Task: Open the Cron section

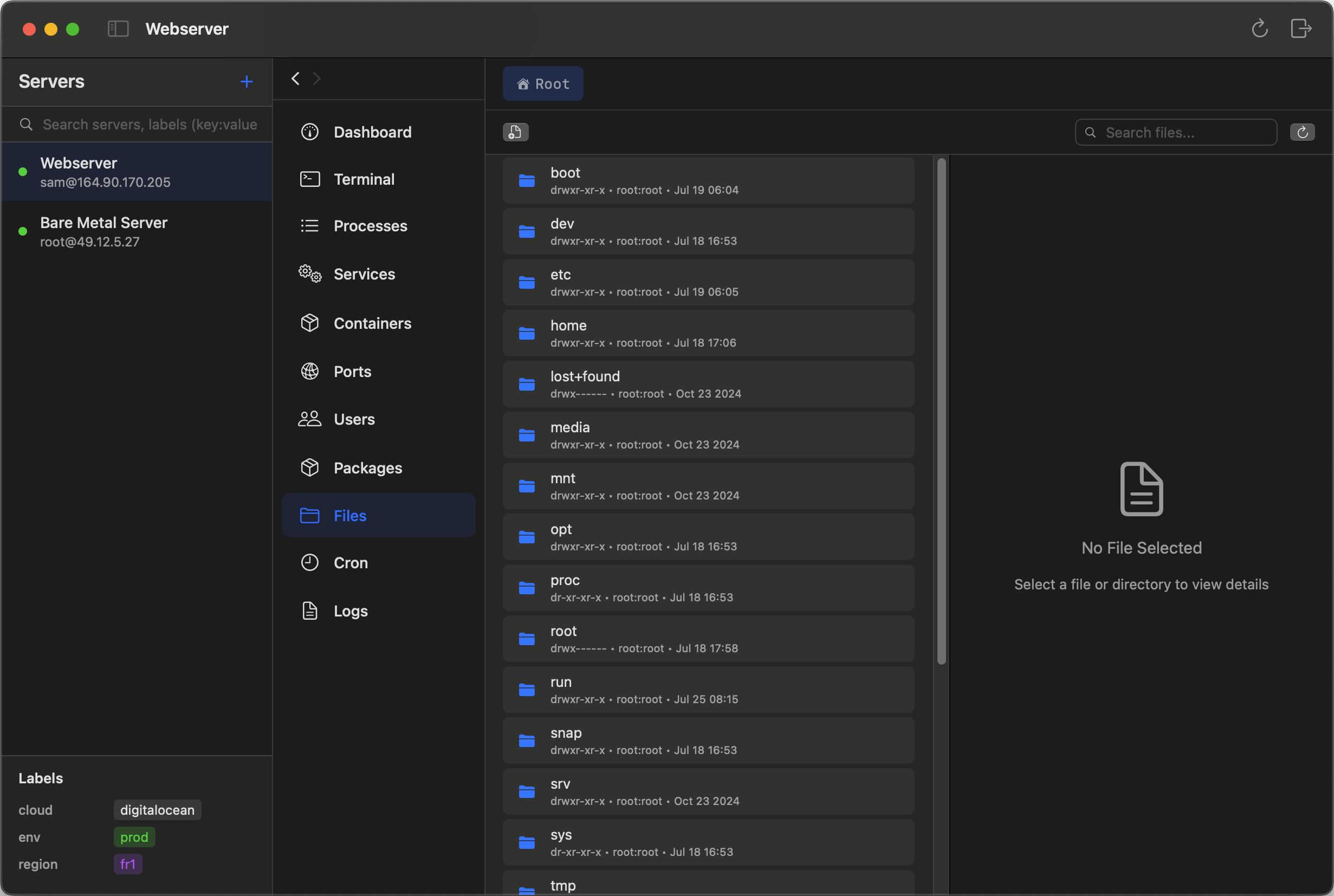Action: (378, 563)
